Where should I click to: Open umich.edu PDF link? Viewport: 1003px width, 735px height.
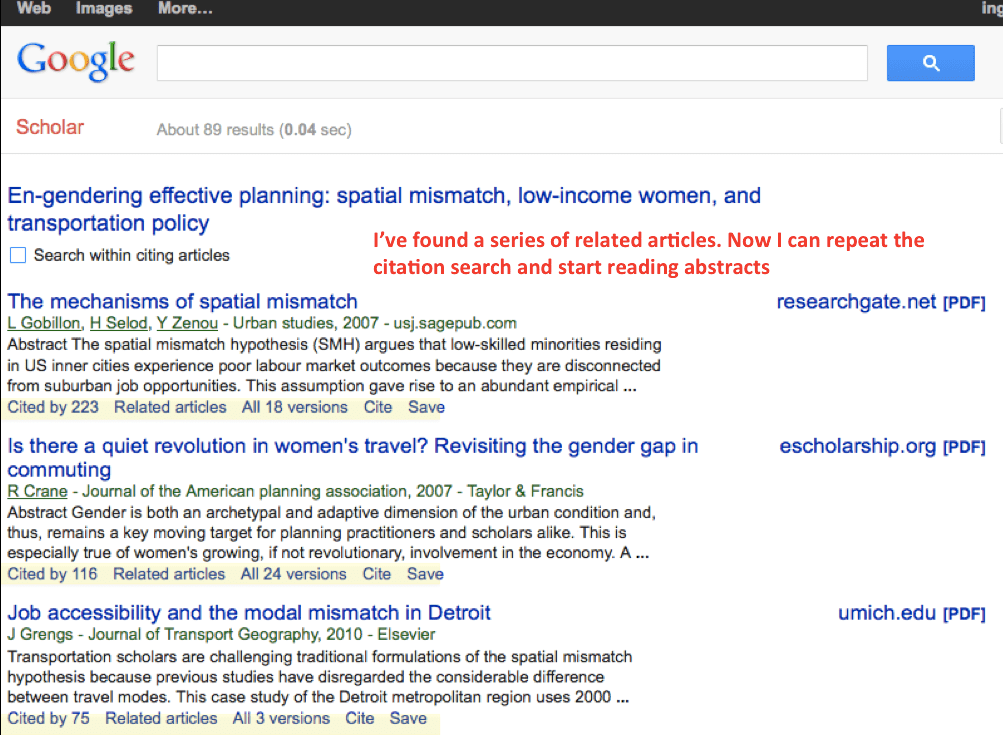pos(911,613)
